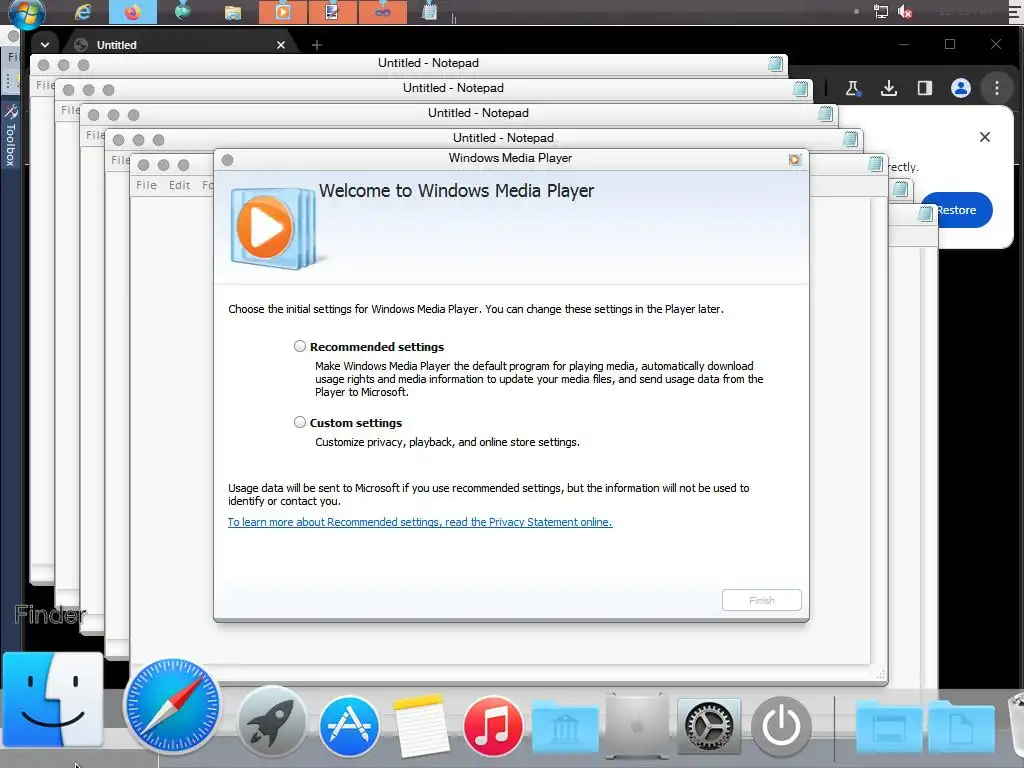This screenshot has width=1024, height=768.
Task: Click the Finish button in Media Player
Action: tap(761, 600)
